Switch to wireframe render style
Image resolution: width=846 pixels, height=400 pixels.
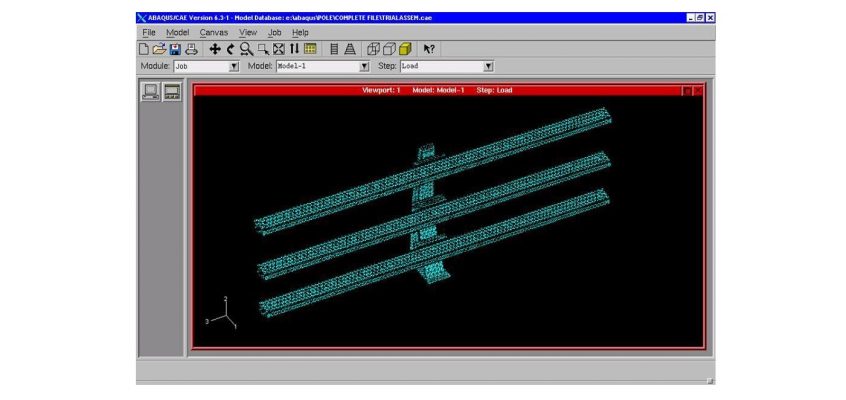(x=373, y=49)
